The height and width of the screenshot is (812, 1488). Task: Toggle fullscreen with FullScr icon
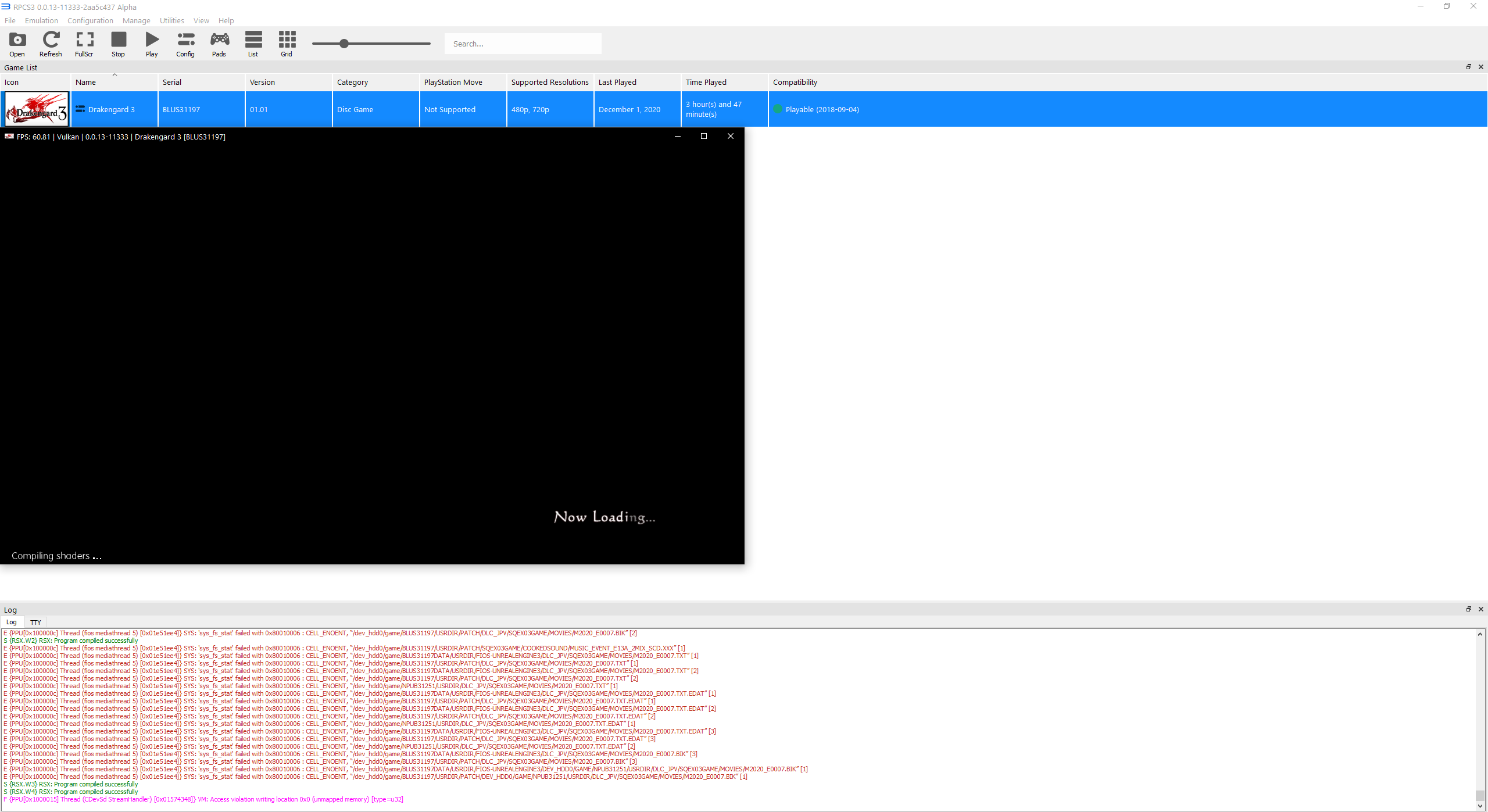click(x=84, y=44)
